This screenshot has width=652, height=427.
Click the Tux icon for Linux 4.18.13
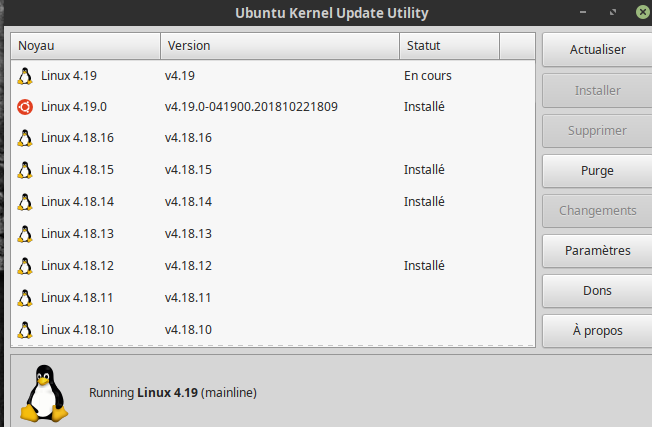tap(26, 234)
